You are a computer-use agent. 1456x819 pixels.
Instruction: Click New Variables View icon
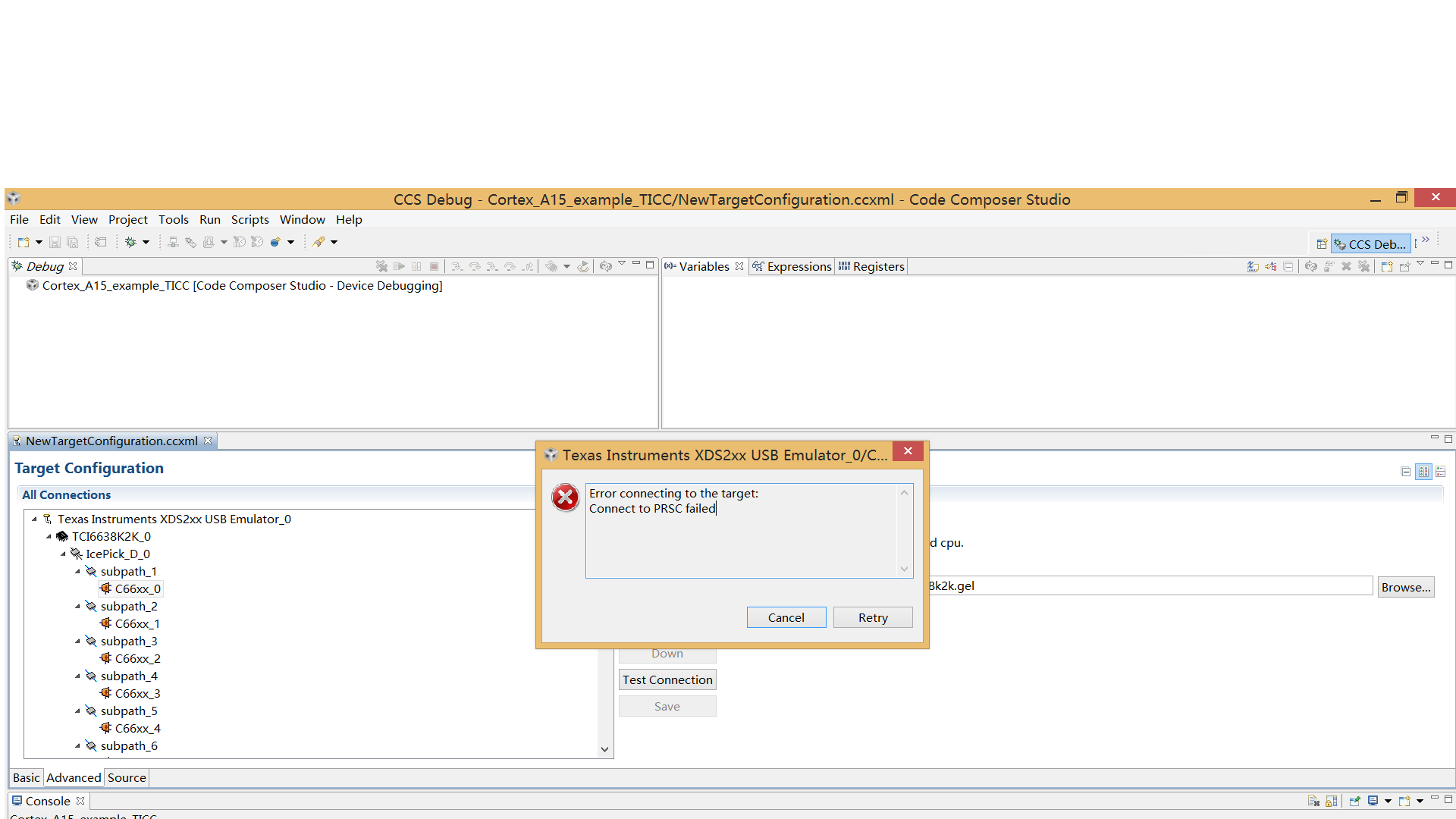(x=1387, y=267)
